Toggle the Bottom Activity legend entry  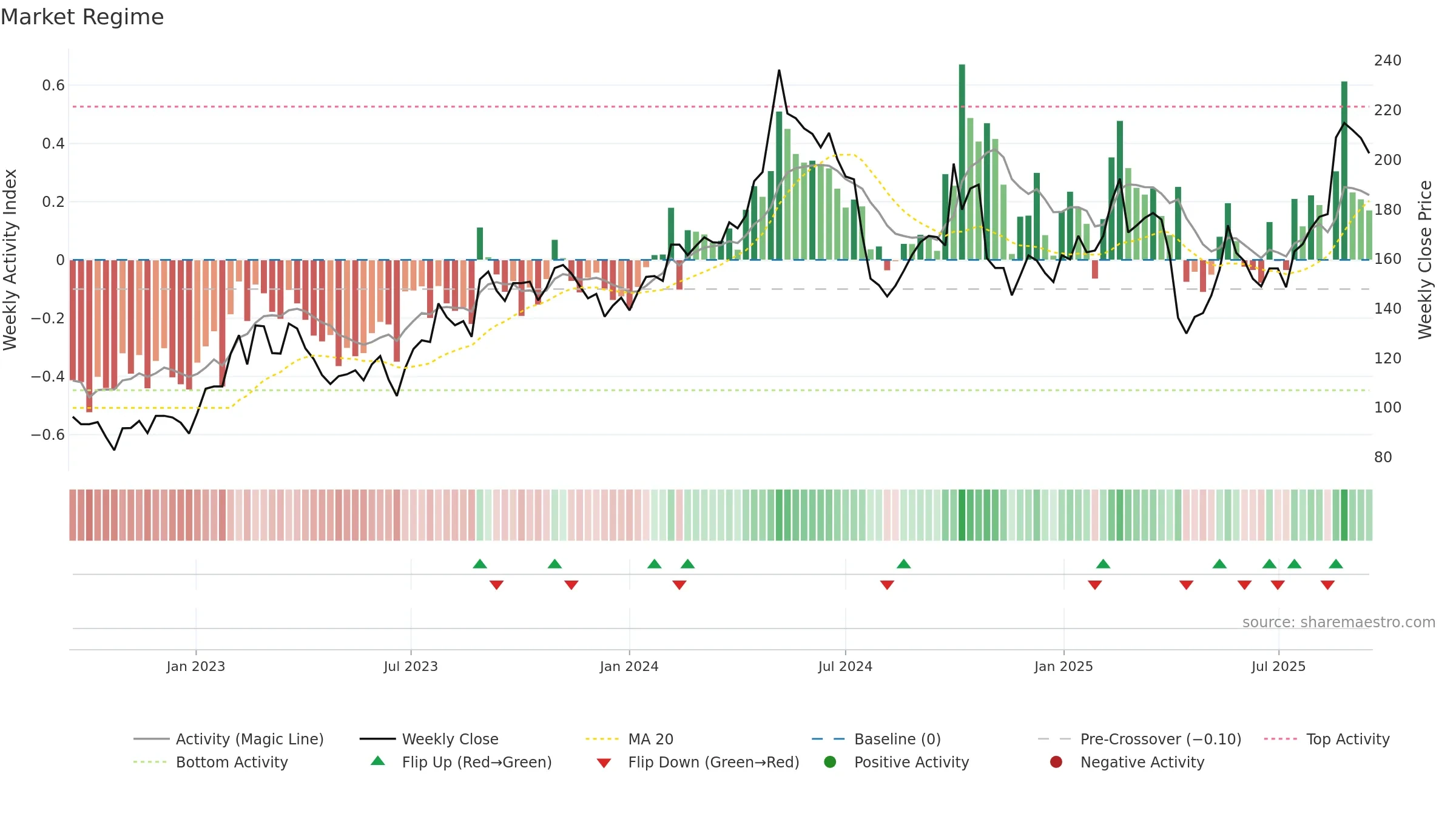coord(211,762)
